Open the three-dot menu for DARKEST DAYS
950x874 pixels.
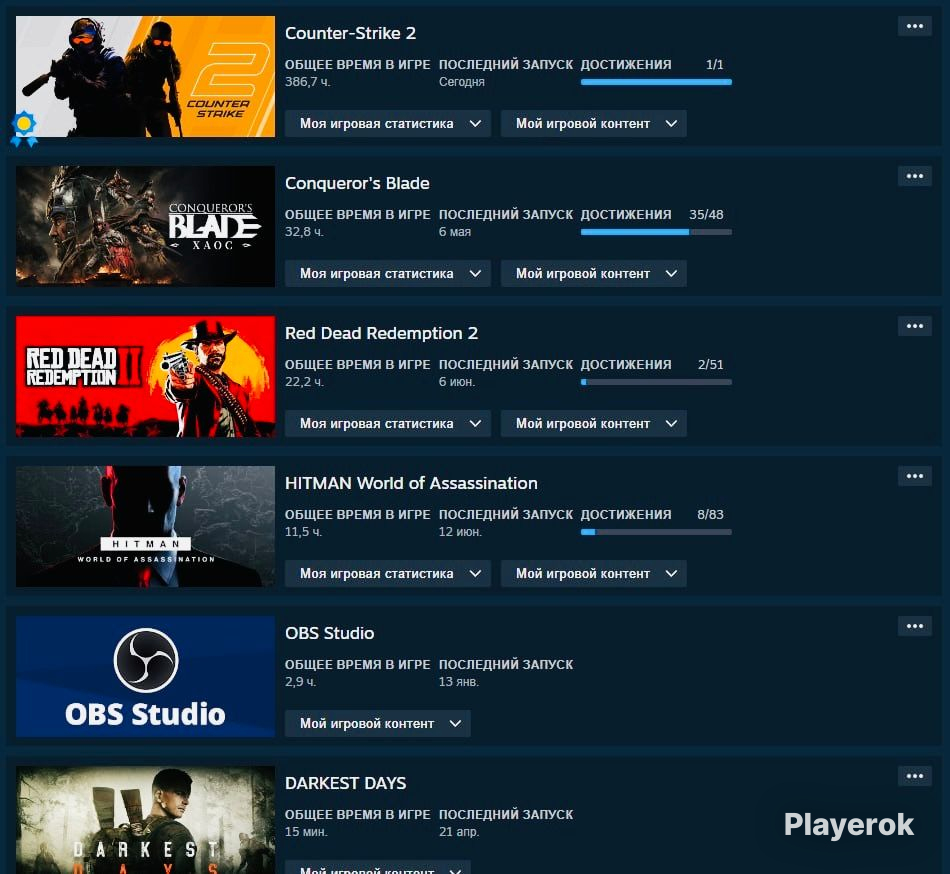[x=914, y=776]
